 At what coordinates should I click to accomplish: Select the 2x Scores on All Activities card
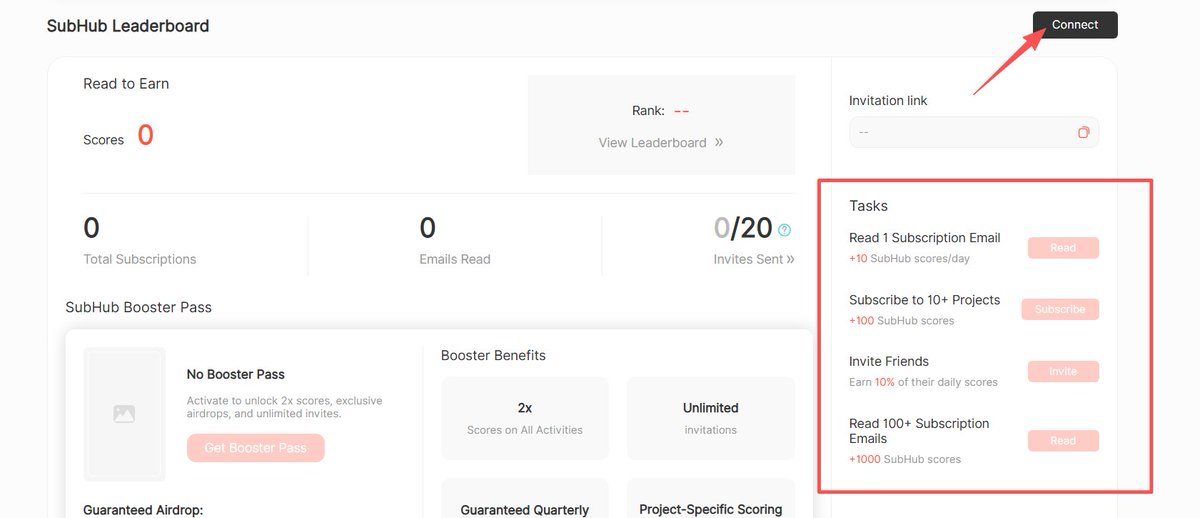(x=524, y=418)
